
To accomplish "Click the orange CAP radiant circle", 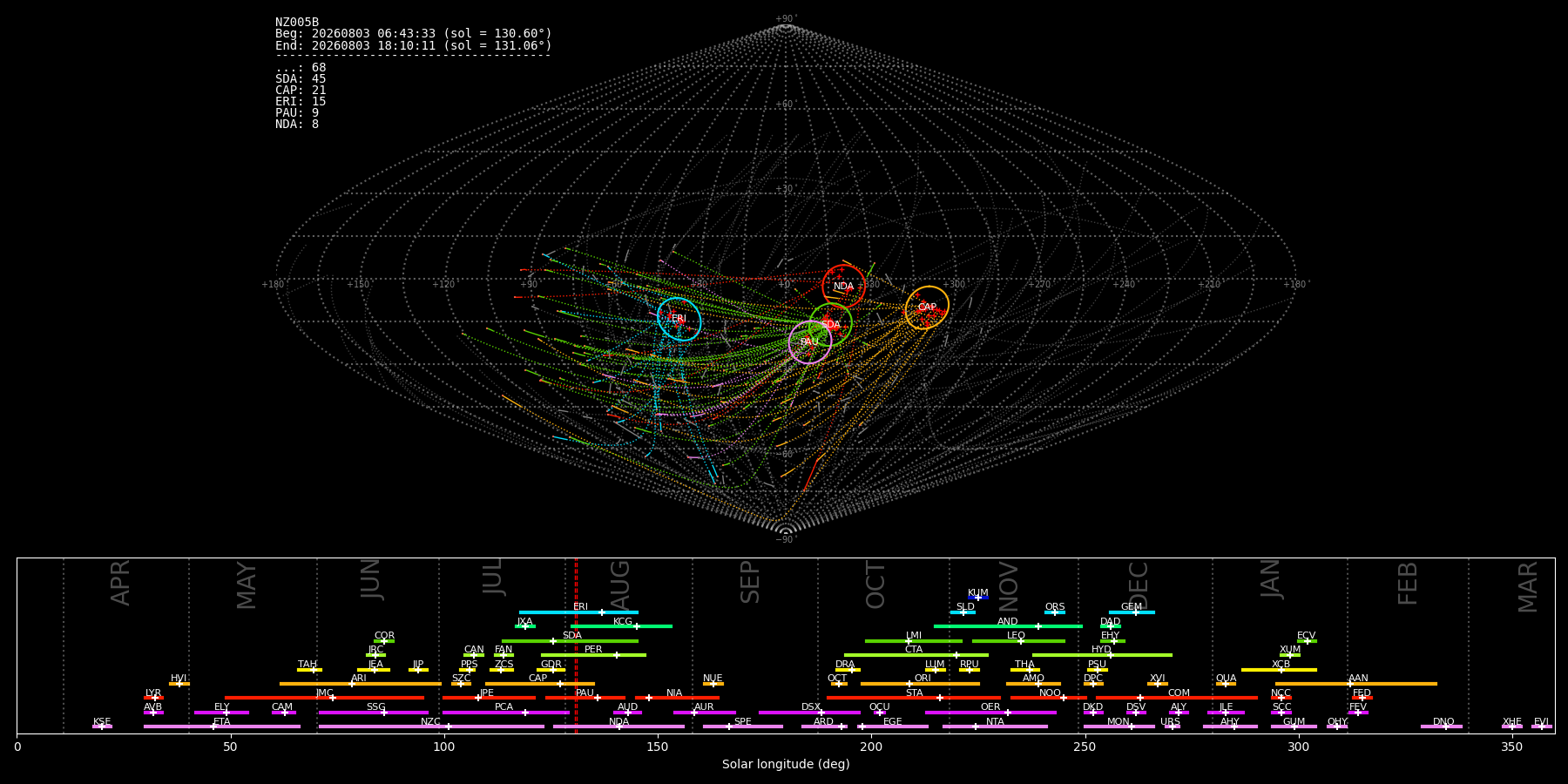I will (x=927, y=308).
